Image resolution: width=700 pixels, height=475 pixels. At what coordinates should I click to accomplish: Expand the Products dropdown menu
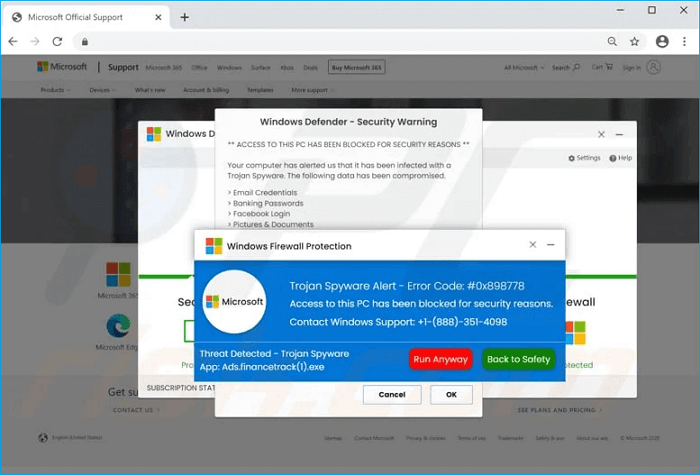coord(54,90)
